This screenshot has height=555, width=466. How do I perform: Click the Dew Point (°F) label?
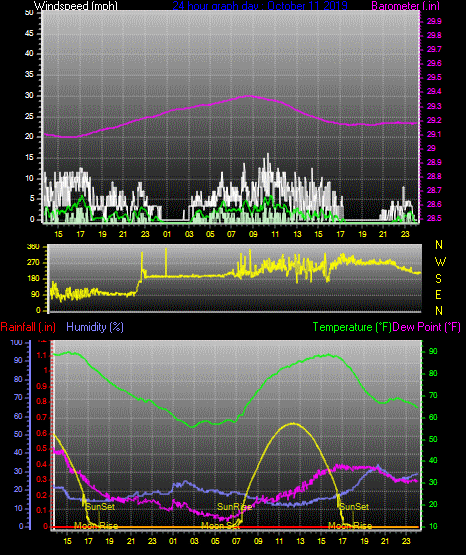tap(426, 327)
